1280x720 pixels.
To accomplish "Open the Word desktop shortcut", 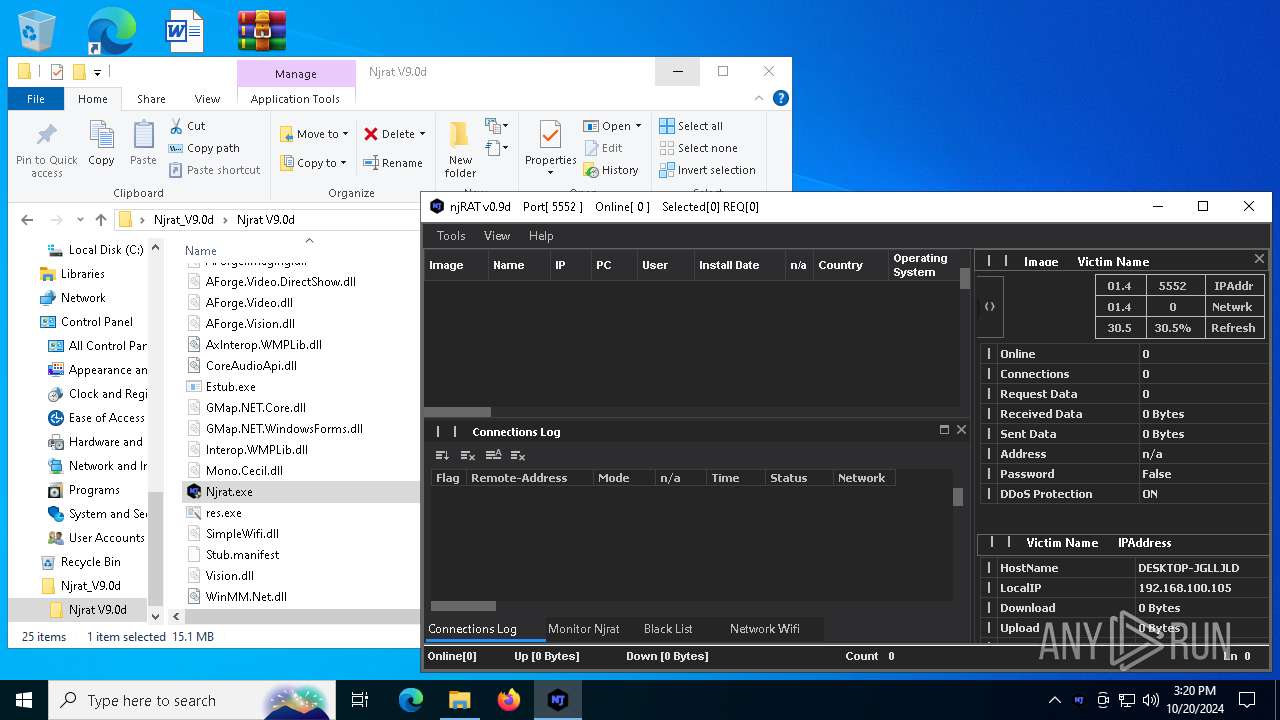I will [185, 31].
